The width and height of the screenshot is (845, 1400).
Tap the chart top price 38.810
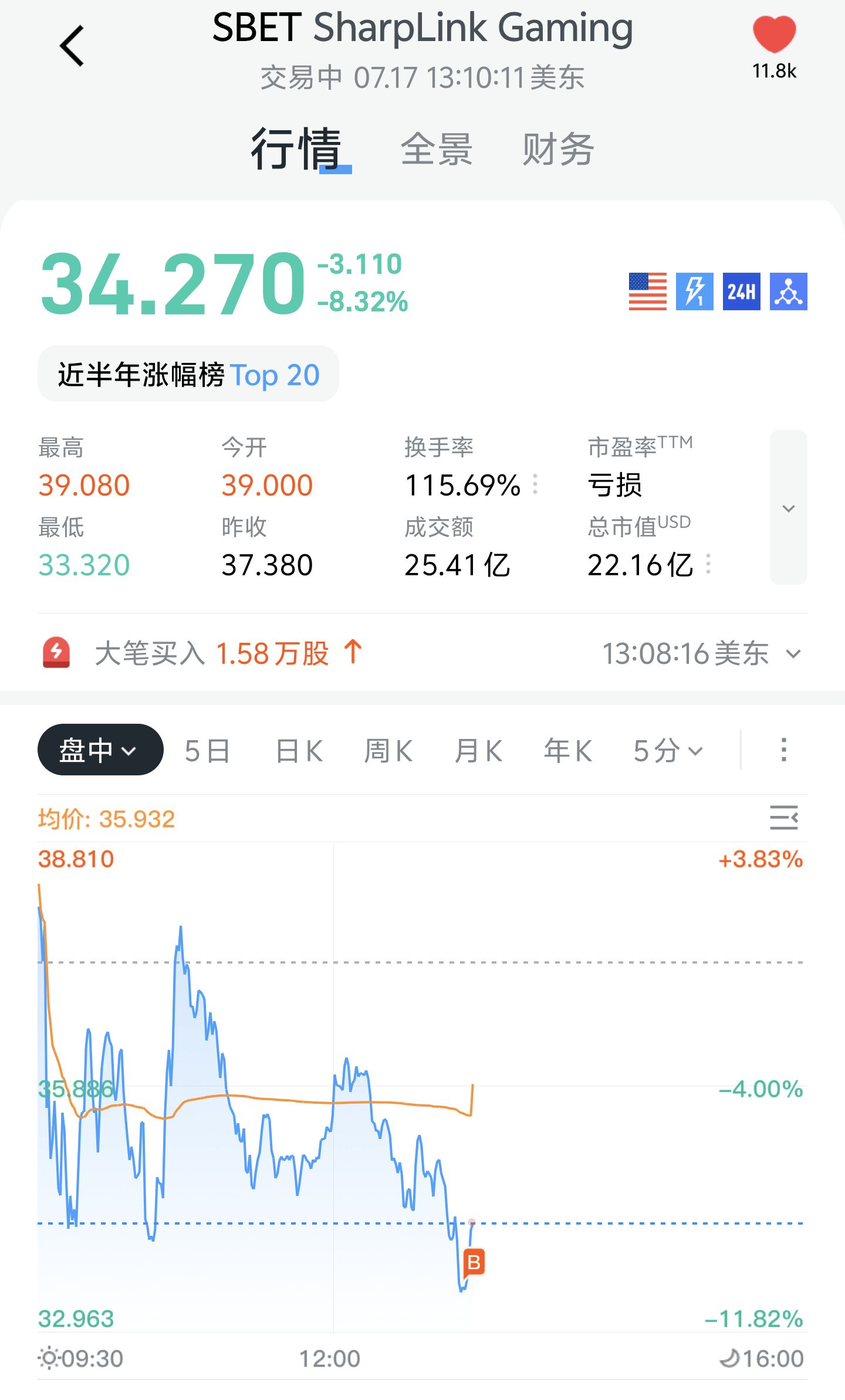tap(76, 859)
